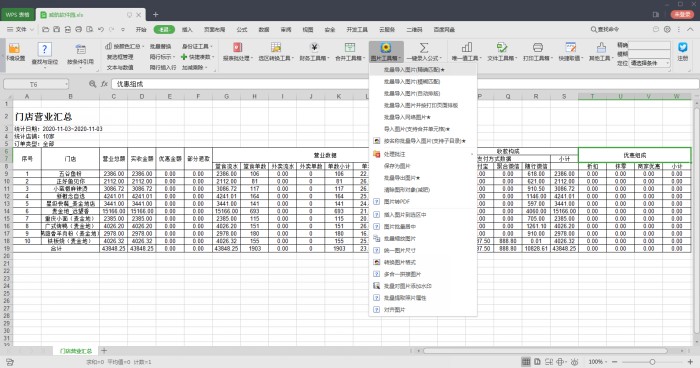
Task: Open the 查找与定位 question-mark tool
Action: coord(44,49)
